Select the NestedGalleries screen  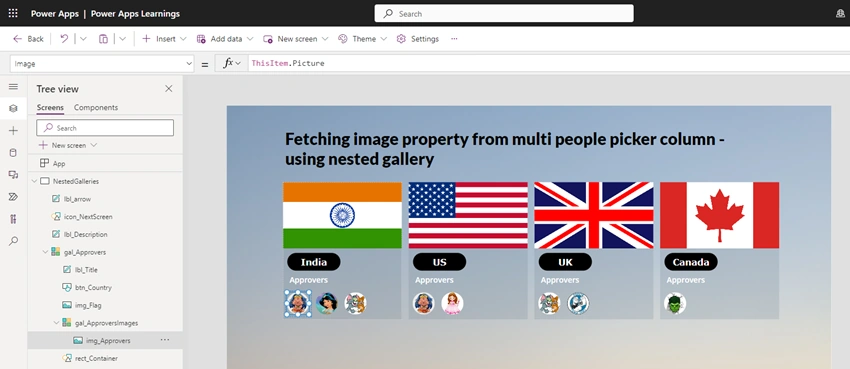[76, 182]
